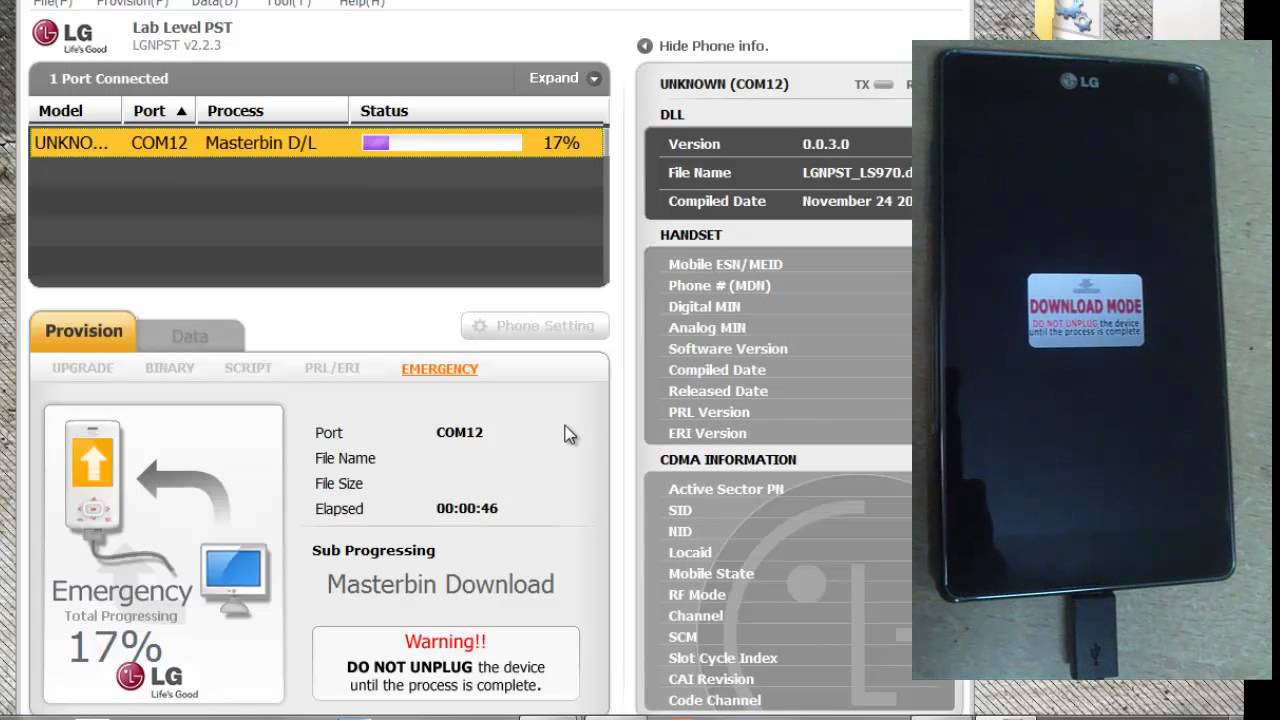Click the round arrow icon beside Hide Phone info
The width and height of the screenshot is (1280, 720).
[x=645, y=46]
